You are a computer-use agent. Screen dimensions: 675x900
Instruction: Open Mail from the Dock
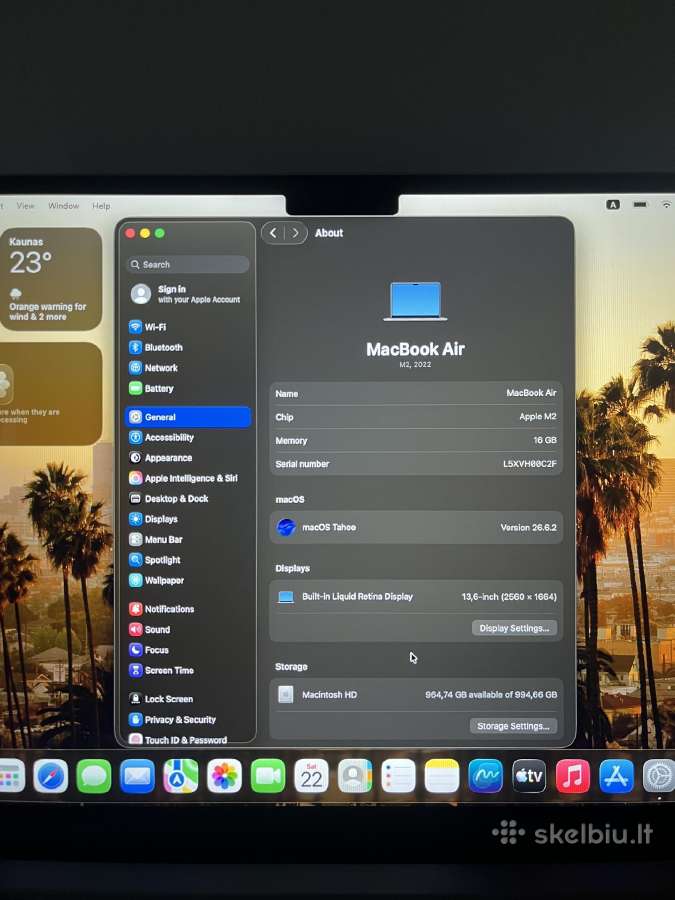pyautogui.click(x=137, y=776)
